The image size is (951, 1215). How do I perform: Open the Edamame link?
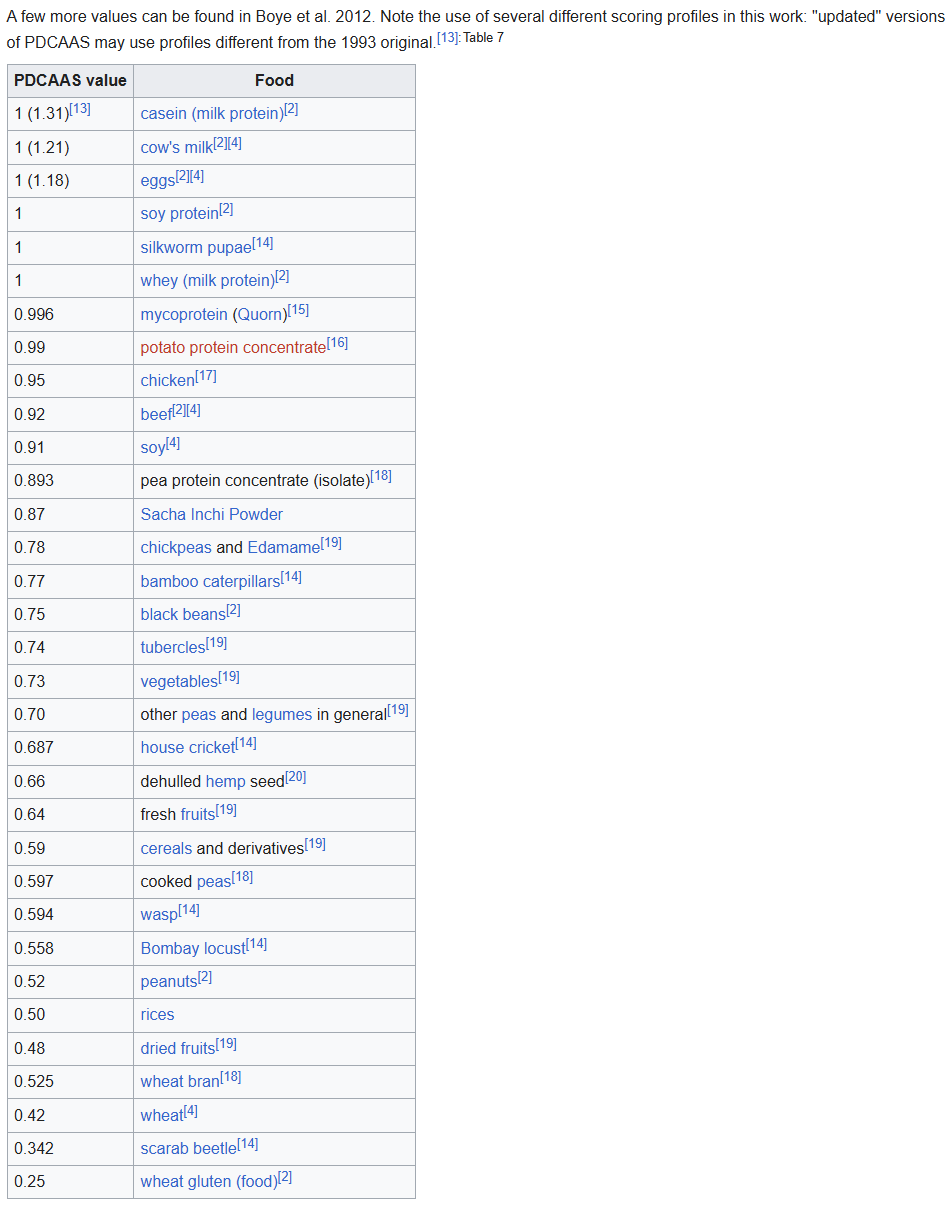tap(284, 548)
